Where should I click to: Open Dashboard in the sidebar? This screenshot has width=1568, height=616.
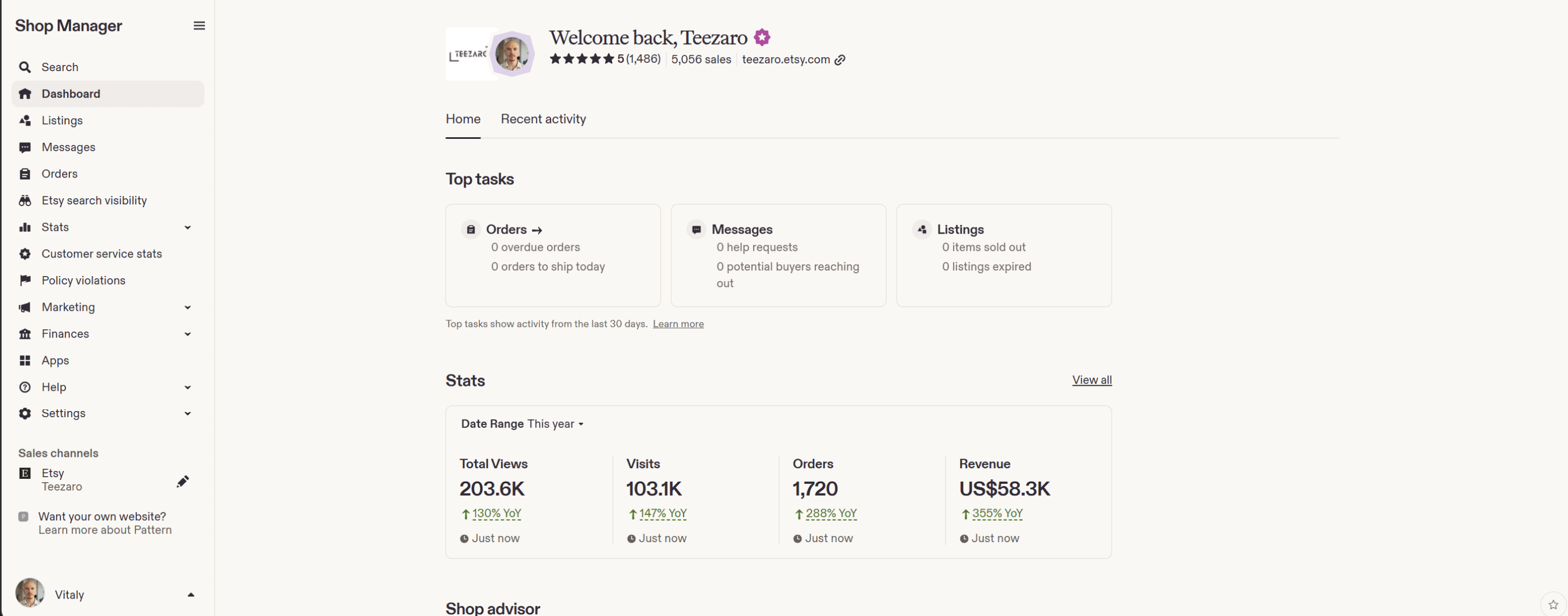click(108, 94)
